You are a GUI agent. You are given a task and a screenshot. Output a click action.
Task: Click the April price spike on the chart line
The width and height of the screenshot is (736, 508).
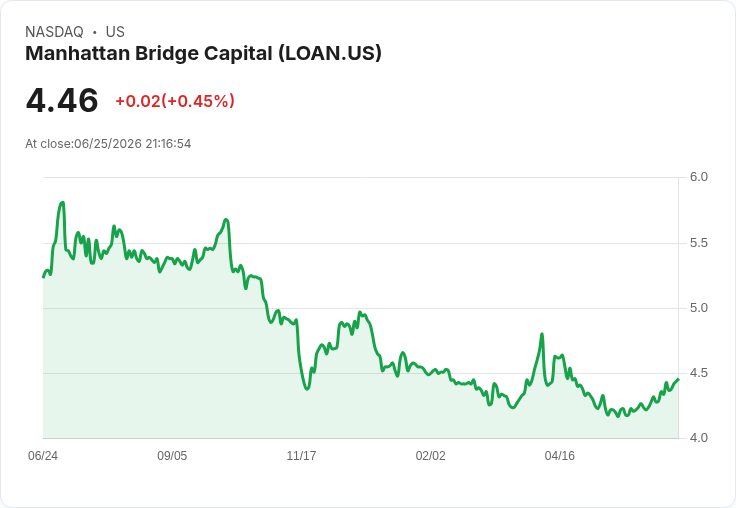(542, 334)
